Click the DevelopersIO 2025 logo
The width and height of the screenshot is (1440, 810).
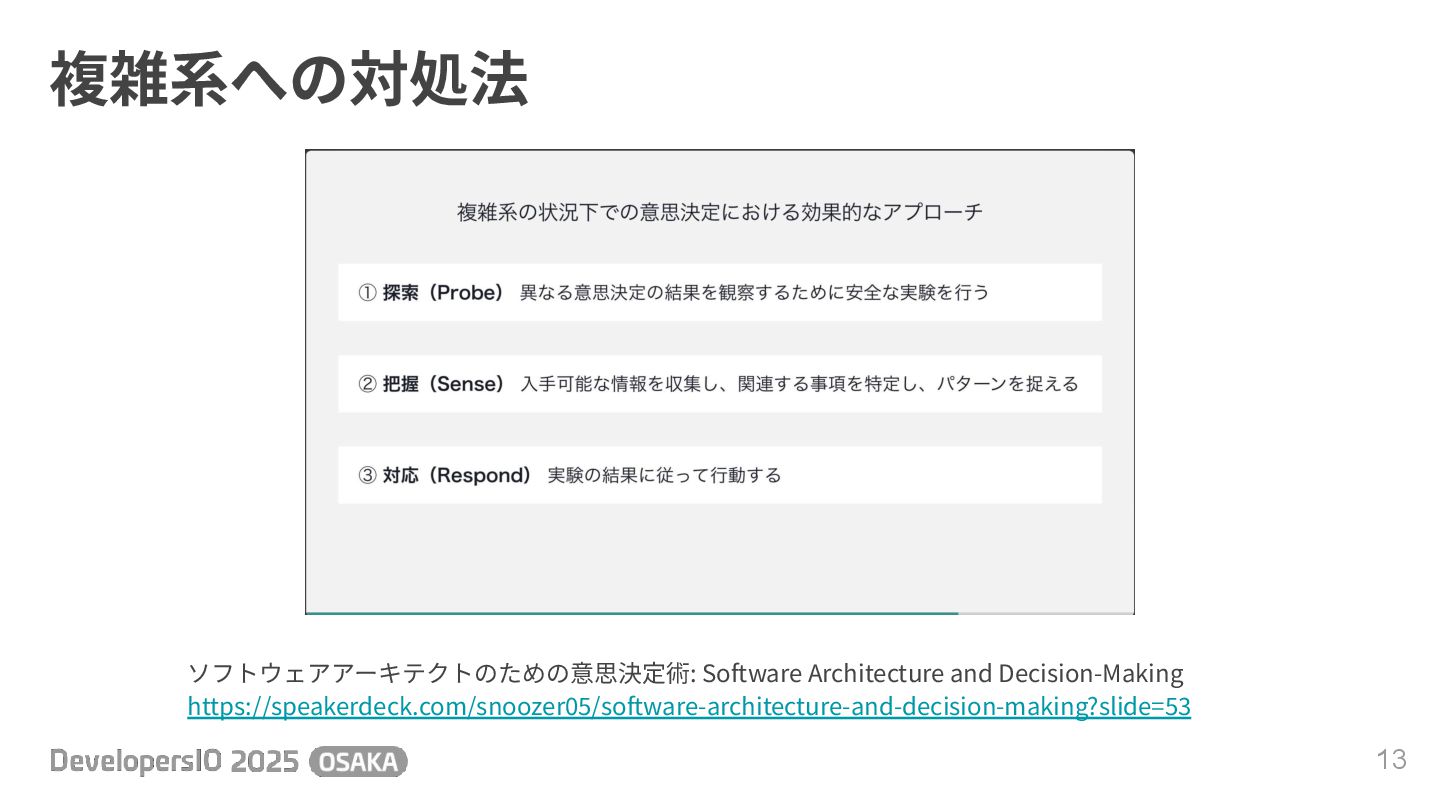(175, 762)
